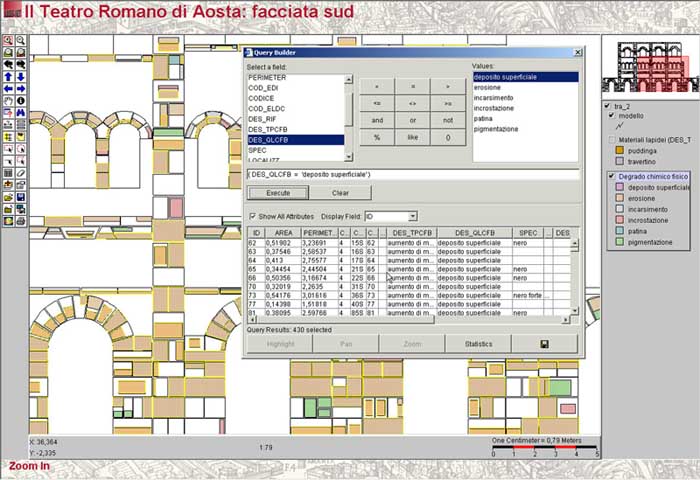This screenshot has width=700, height=480.
Task: Select DES_TPCFB in the field list
Action: coord(270,130)
